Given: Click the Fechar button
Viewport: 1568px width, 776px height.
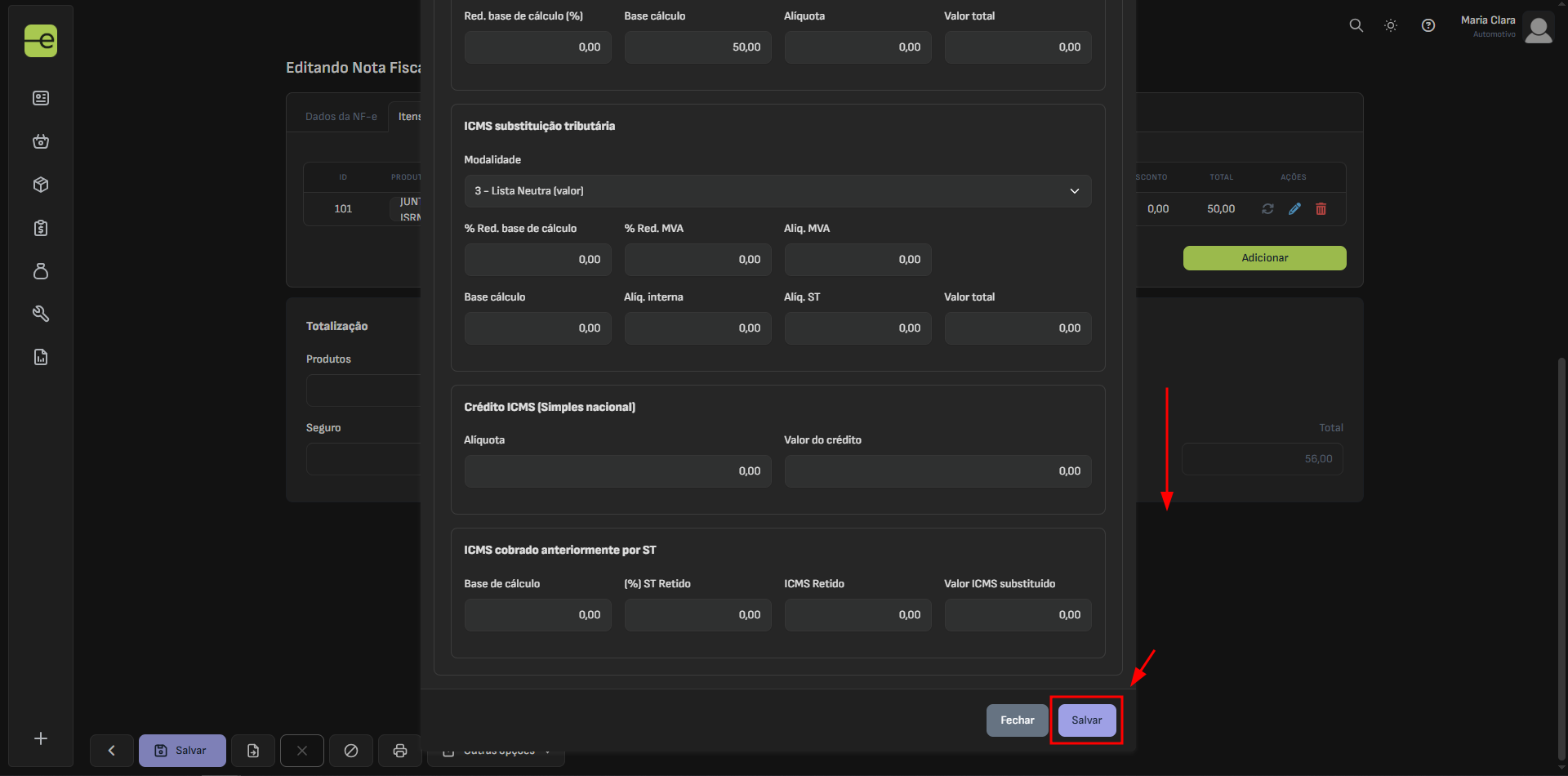Looking at the screenshot, I should [x=1017, y=720].
